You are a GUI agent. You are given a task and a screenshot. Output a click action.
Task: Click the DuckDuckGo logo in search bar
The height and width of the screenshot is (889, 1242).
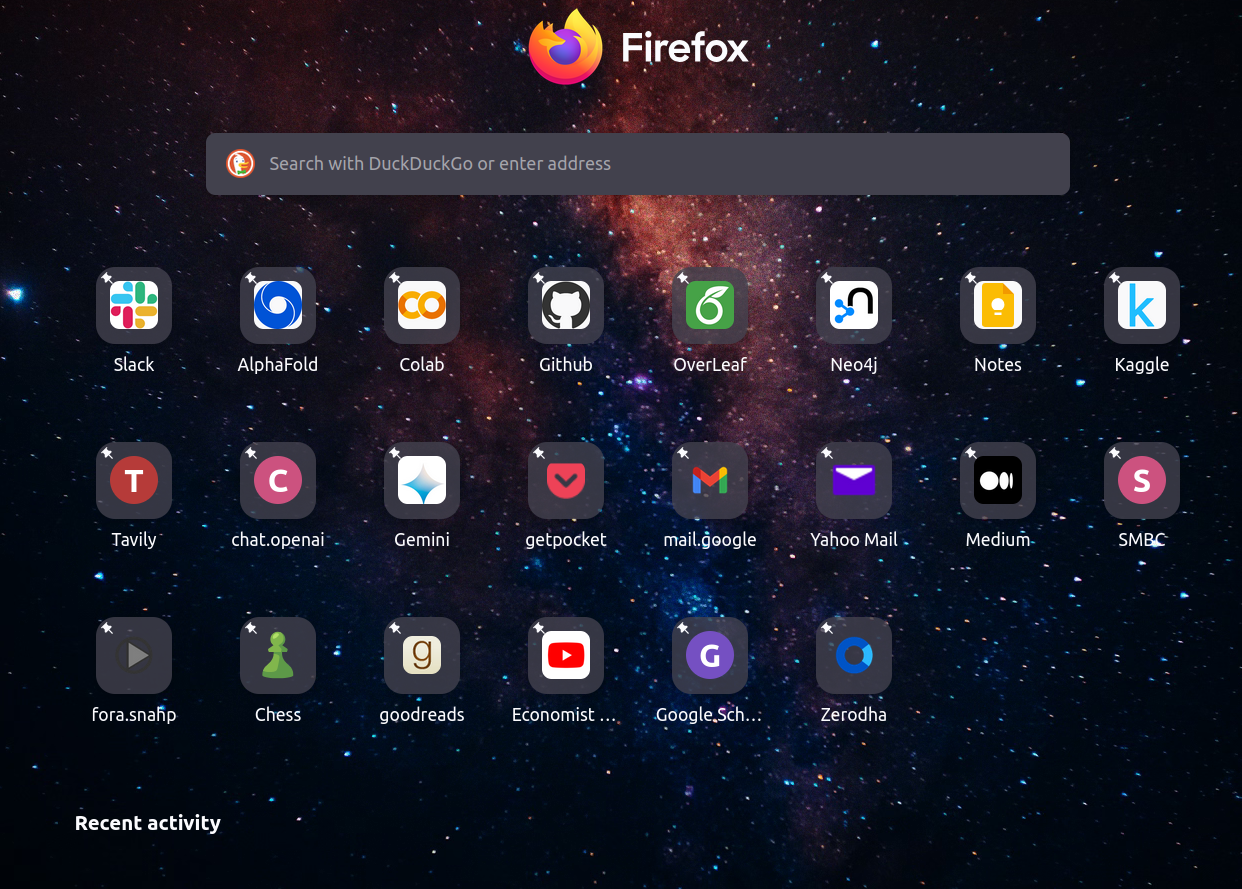tap(240, 164)
